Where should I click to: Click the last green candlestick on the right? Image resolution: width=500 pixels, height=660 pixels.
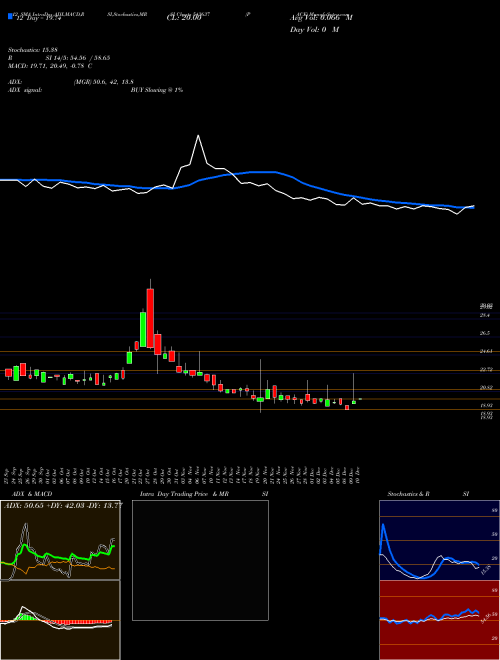click(354, 402)
